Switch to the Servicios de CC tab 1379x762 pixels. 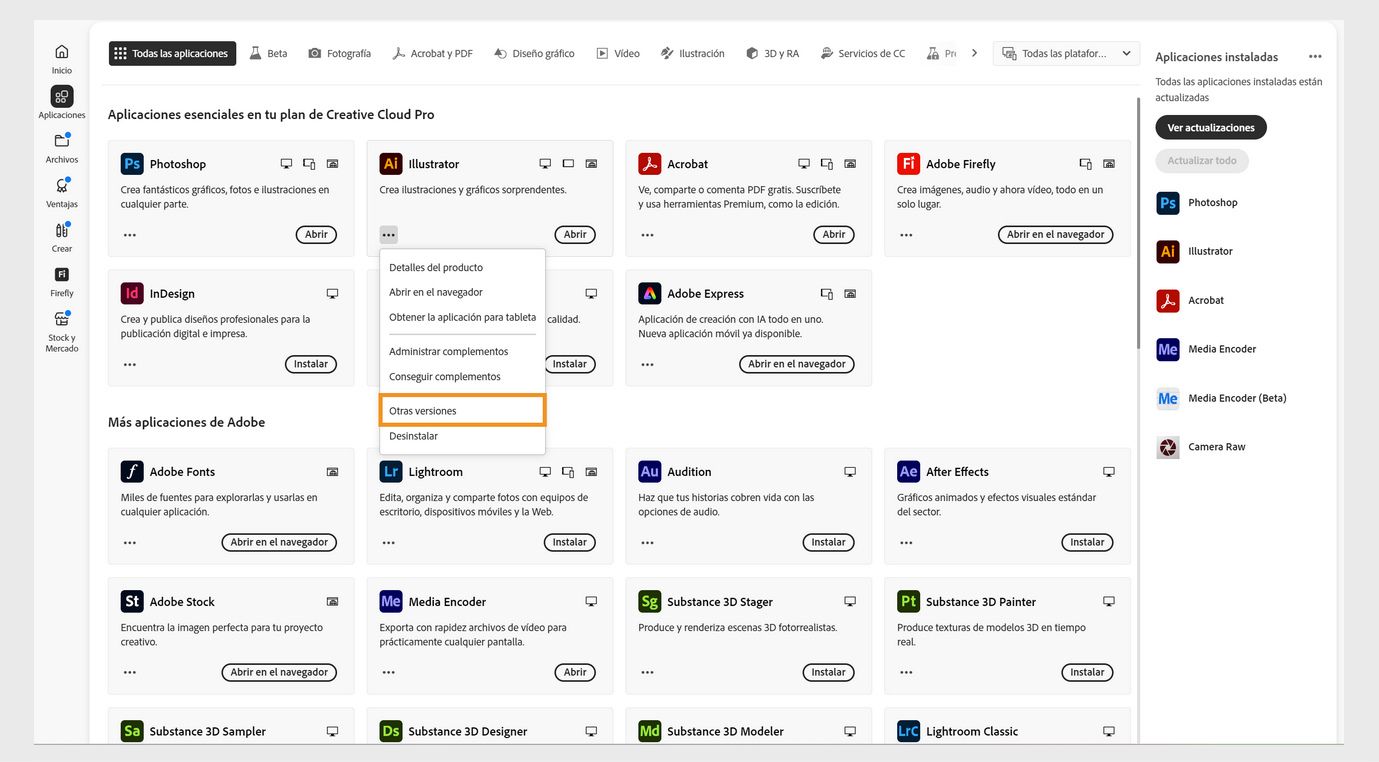[x=863, y=54]
